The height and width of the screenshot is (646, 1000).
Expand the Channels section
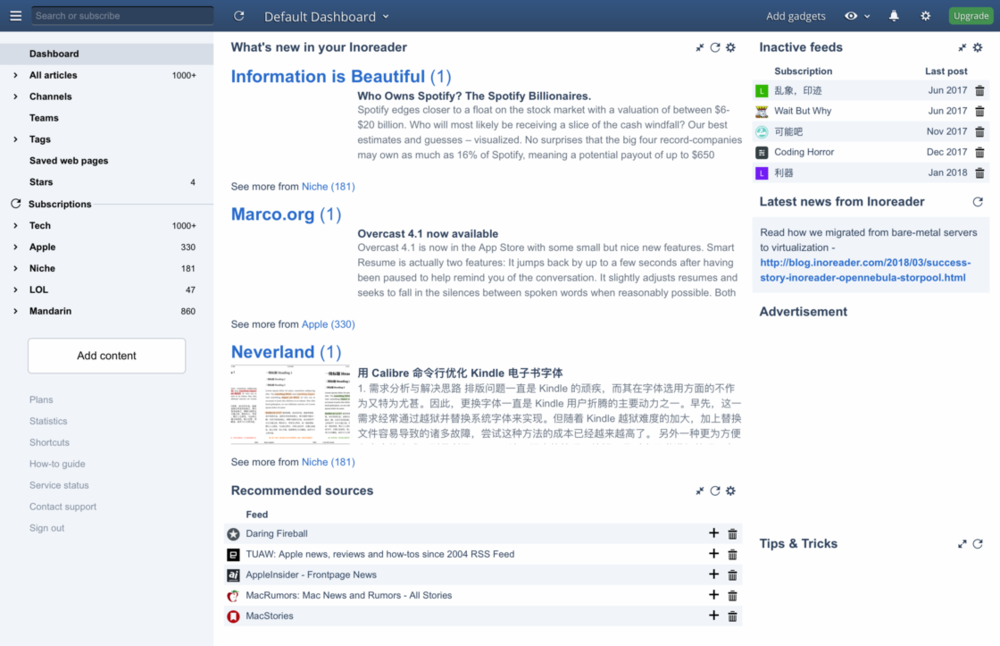pos(15,96)
